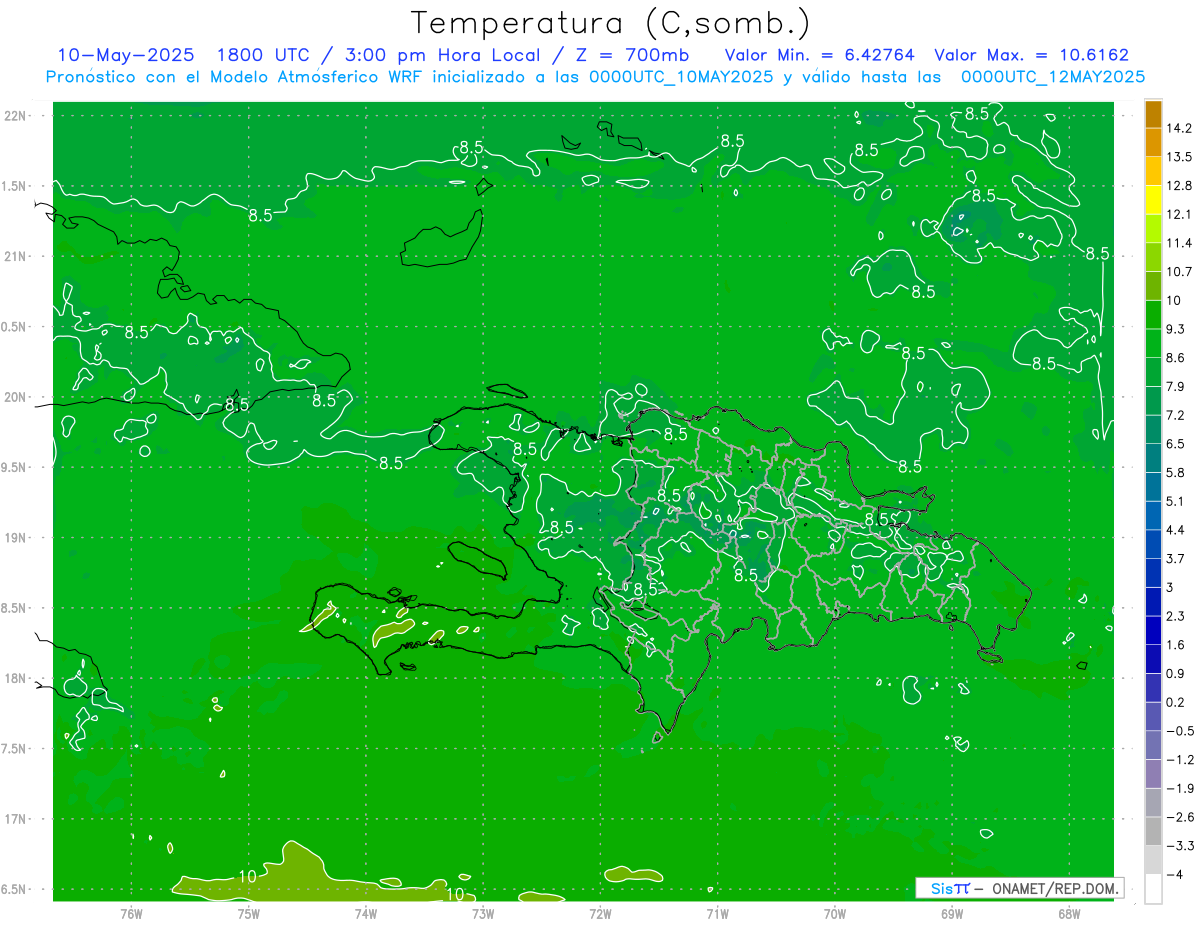Click longitude label "73W"
The height and width of the screenshot is (927, 1200).
pos(483,913)
